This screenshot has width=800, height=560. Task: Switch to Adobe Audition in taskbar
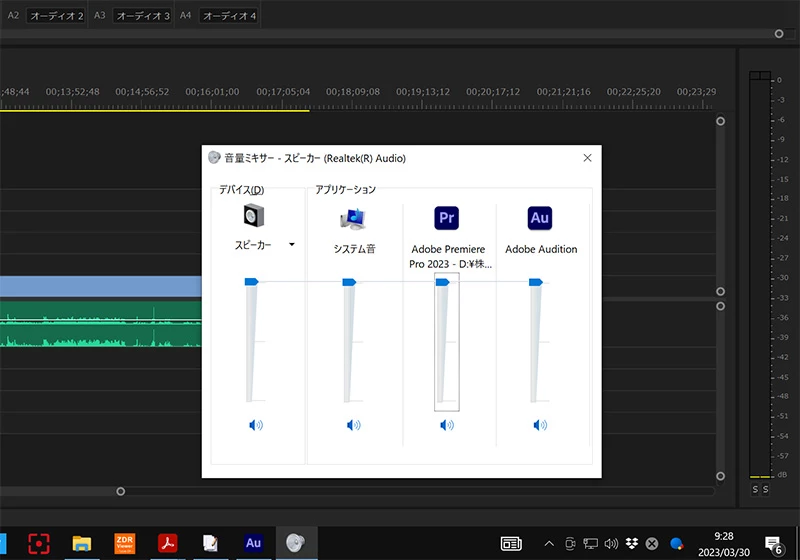pyautogui.click(x=253, y=543)
